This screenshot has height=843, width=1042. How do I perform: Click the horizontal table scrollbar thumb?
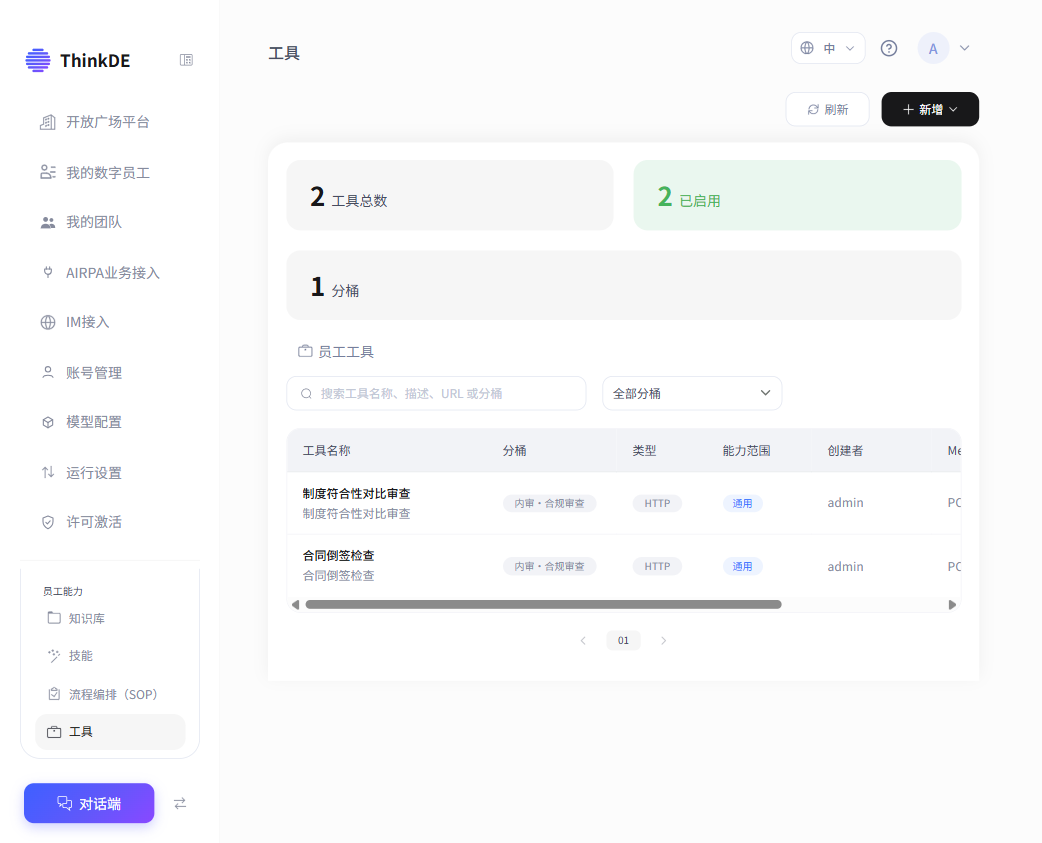tap(544, 605)
